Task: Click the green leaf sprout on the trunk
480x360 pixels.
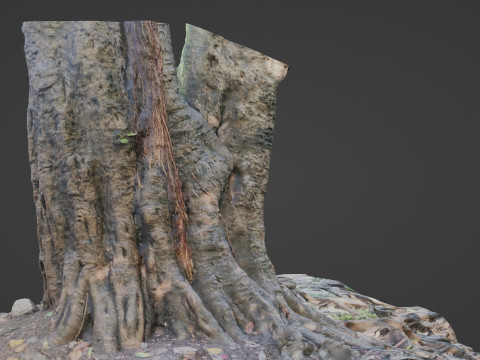Action: tap(127, 138)
